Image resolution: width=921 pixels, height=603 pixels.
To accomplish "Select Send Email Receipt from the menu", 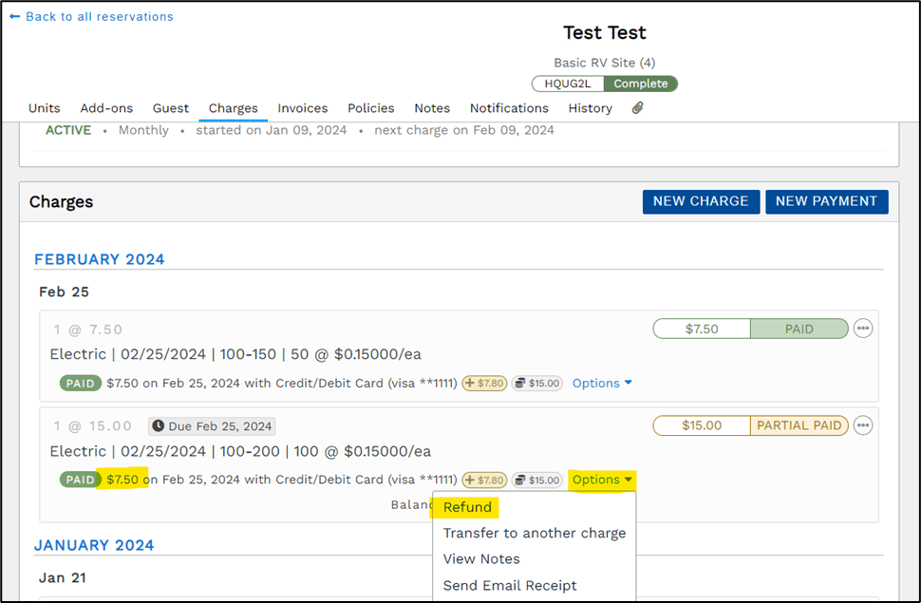I will click(x=510, y=585).
